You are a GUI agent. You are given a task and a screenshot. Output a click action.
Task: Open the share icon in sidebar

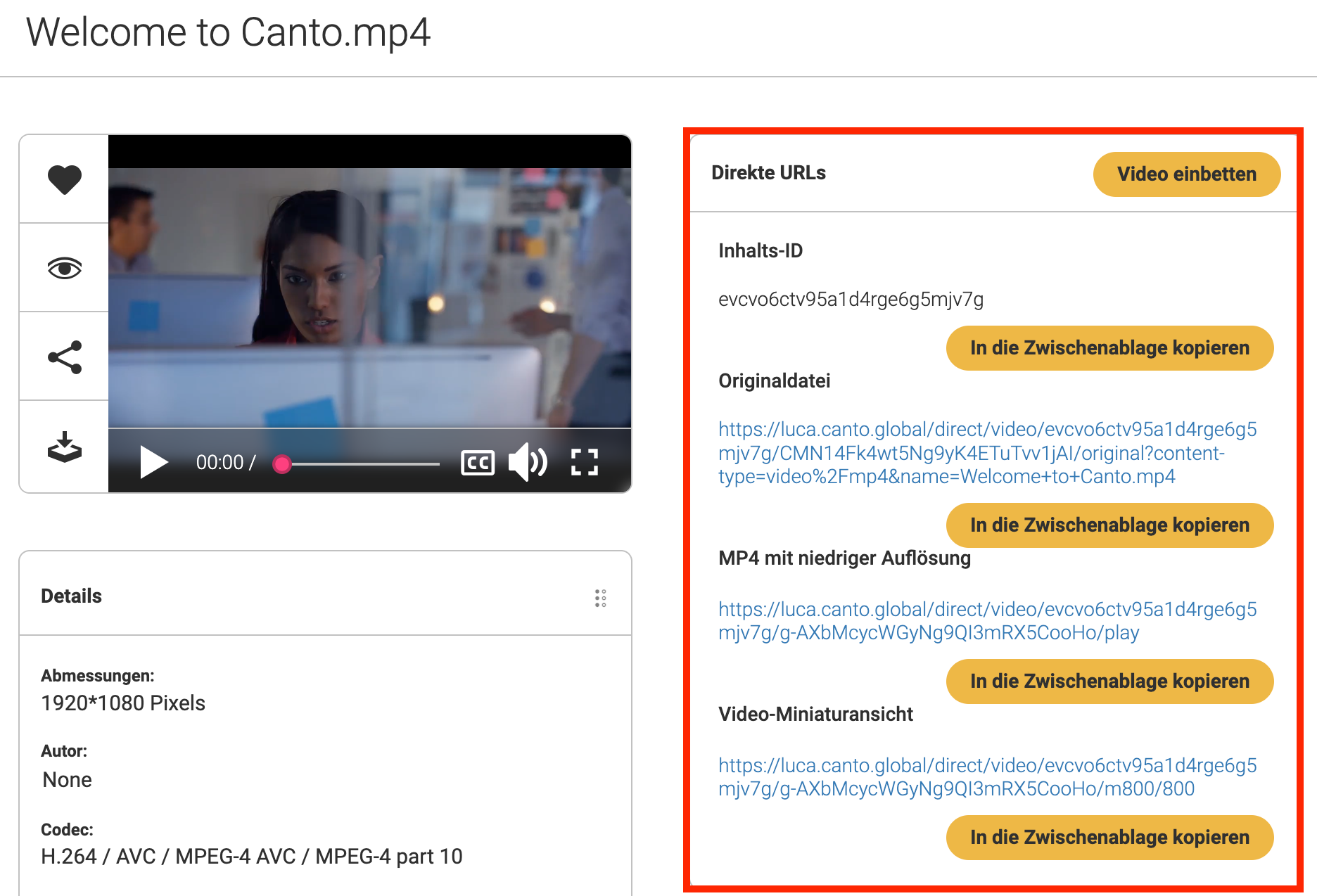tap(64, 357)
